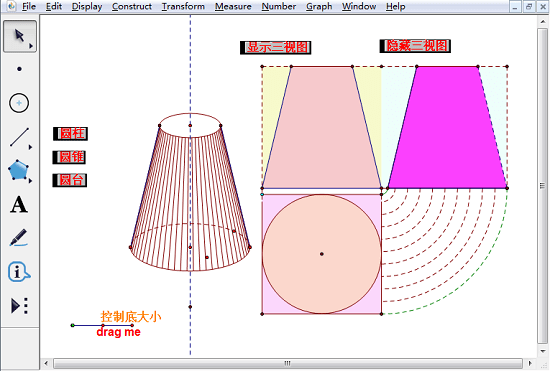This screenshot has height=371, width=550.
Task: Click the drag me slider endpoint
Action: pos(132,325)
